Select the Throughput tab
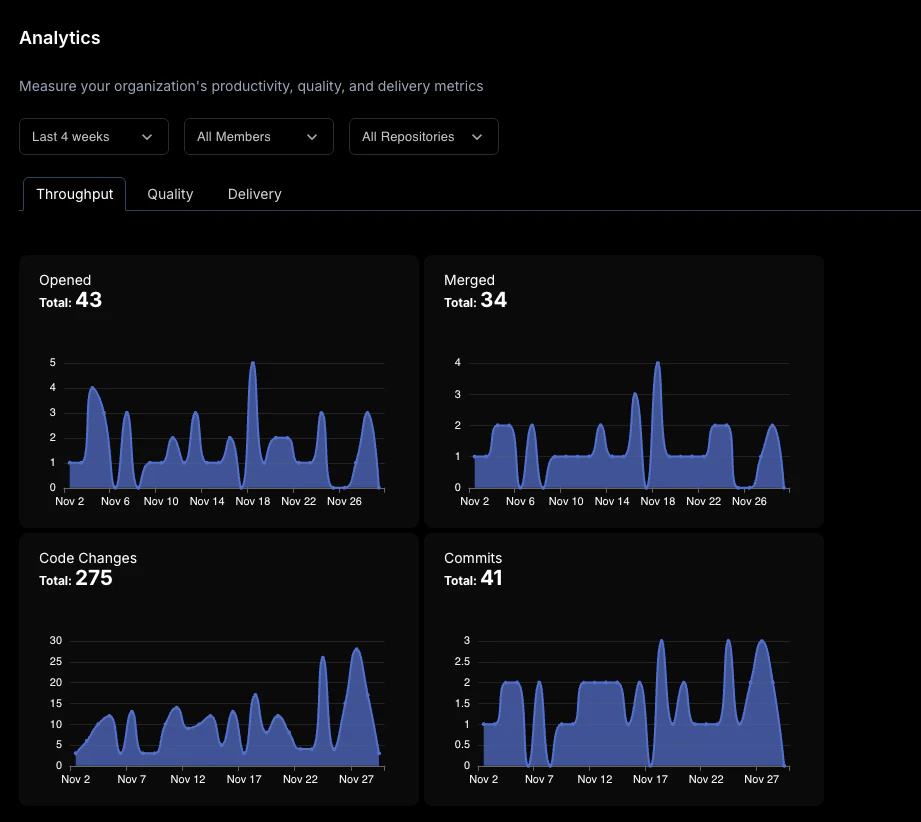 pyautogui.click(x=74, y=194)
